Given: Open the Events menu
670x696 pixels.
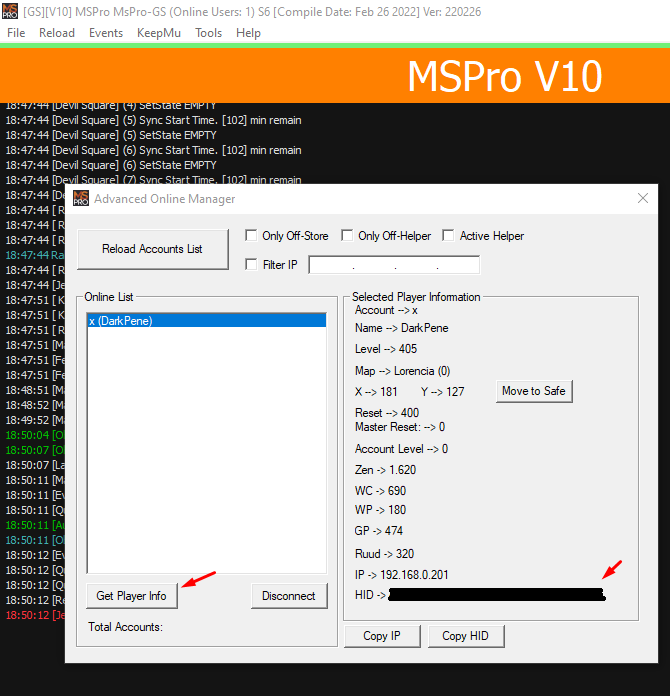Looking at the screenshot, I should point(106,33).
